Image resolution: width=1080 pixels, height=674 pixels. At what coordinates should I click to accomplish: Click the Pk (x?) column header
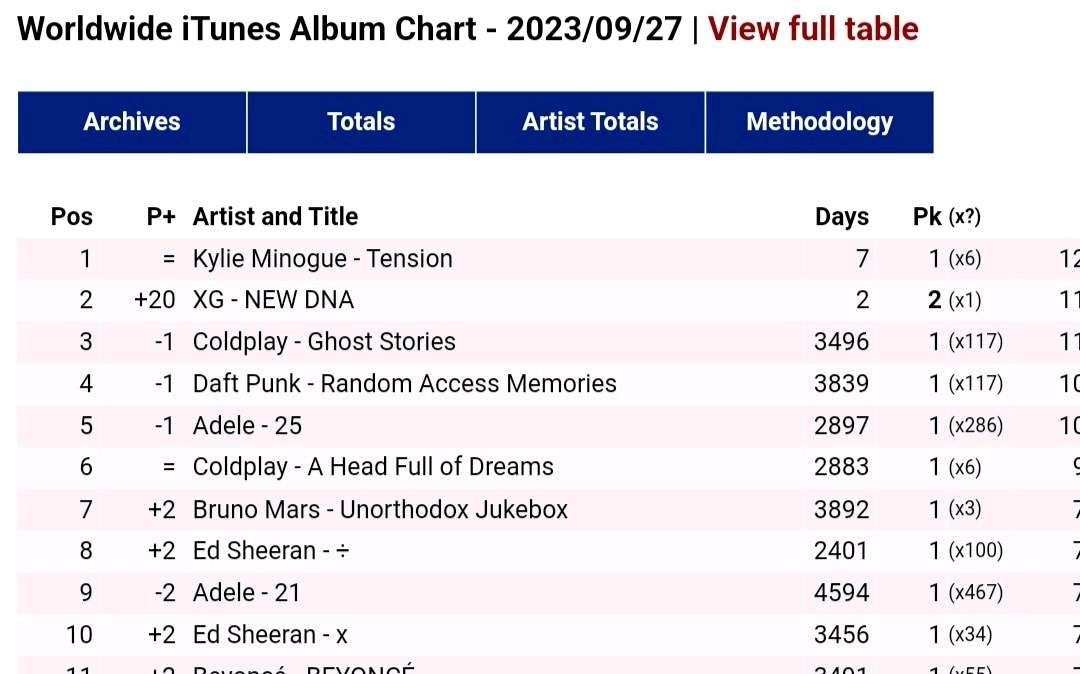946,216
